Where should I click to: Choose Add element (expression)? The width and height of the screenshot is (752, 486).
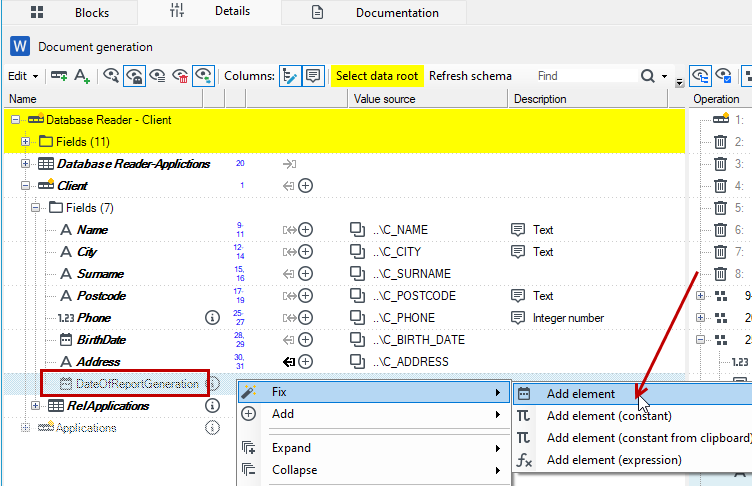click(x=633, y=460)
